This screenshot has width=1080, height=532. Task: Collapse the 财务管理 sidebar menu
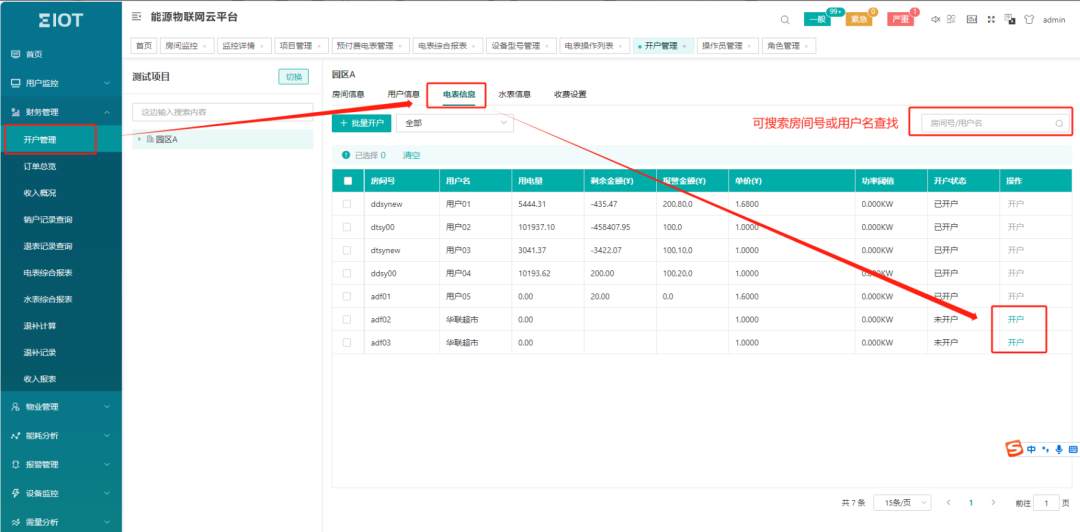click(61, 112)
